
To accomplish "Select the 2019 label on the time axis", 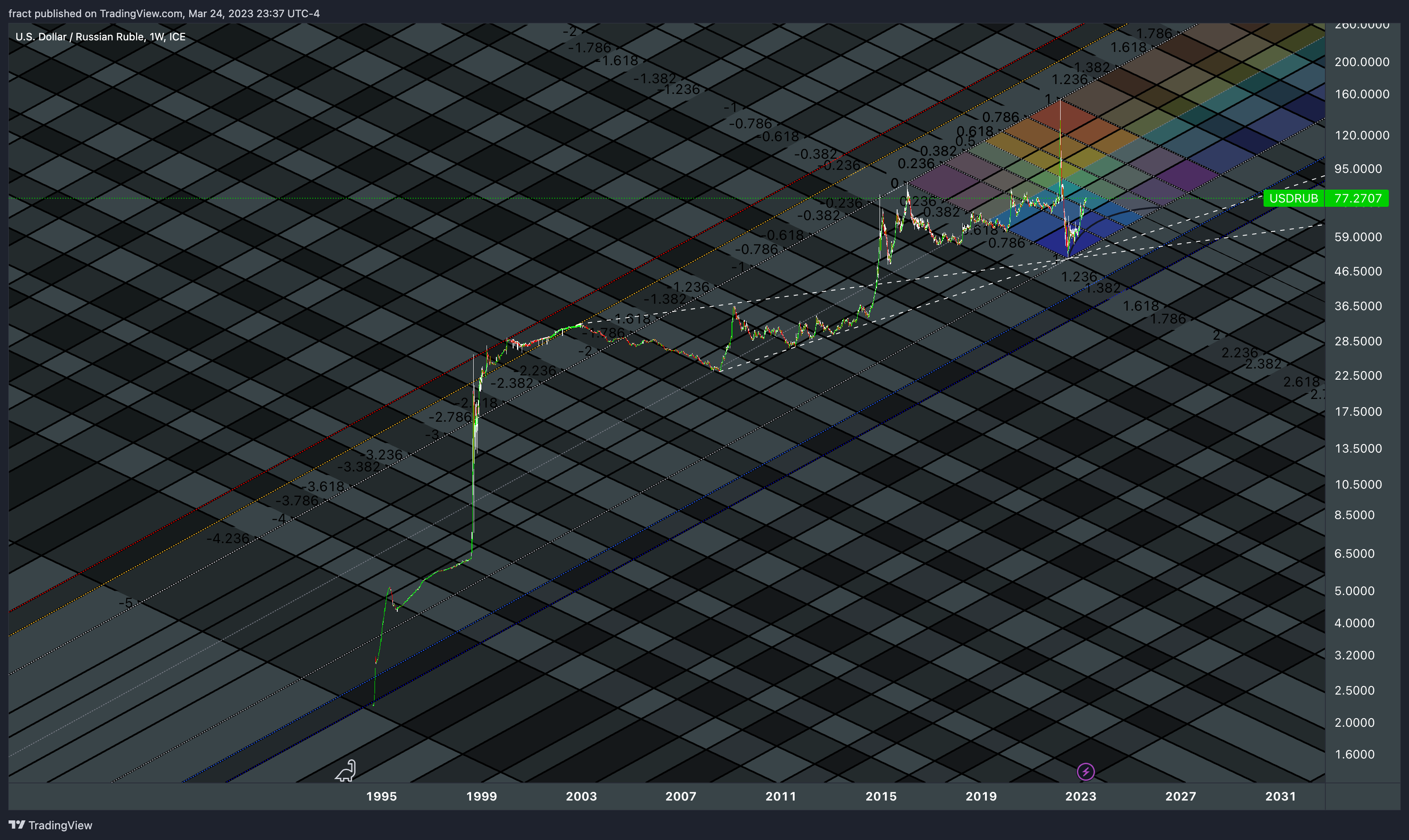I will [x=981, y=796].
